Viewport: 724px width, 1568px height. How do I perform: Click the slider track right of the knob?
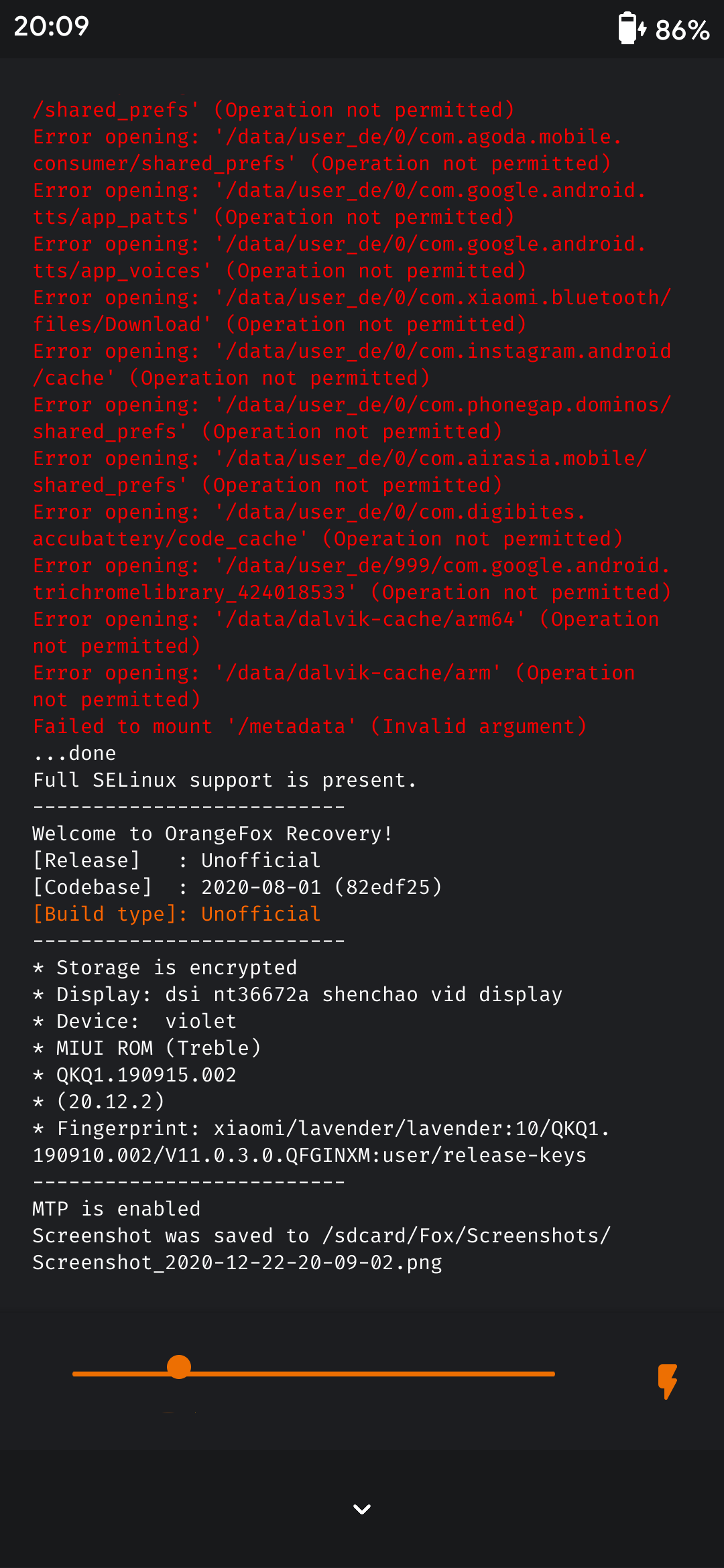pyautogui.click(x=373, y=1374)
